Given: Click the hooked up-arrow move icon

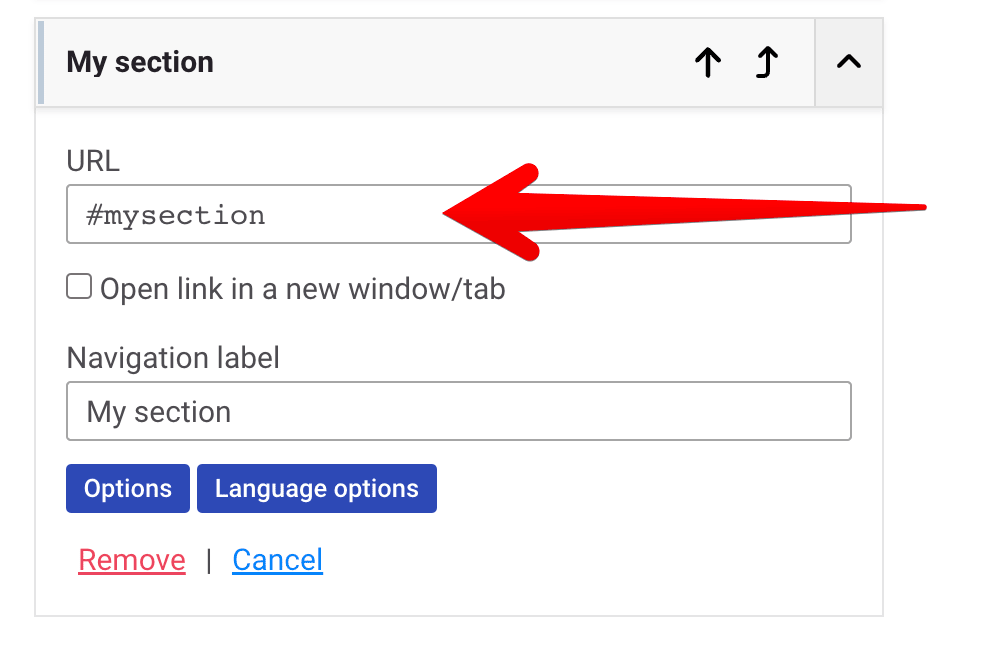Looking at the screenshot, I should 766,62.
